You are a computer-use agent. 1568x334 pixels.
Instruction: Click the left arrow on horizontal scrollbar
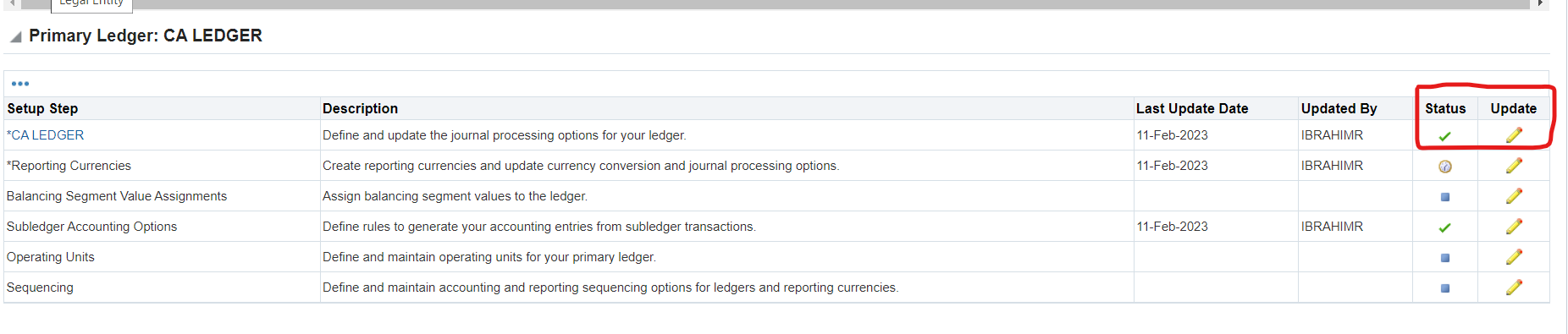click(x=13, y=3)
